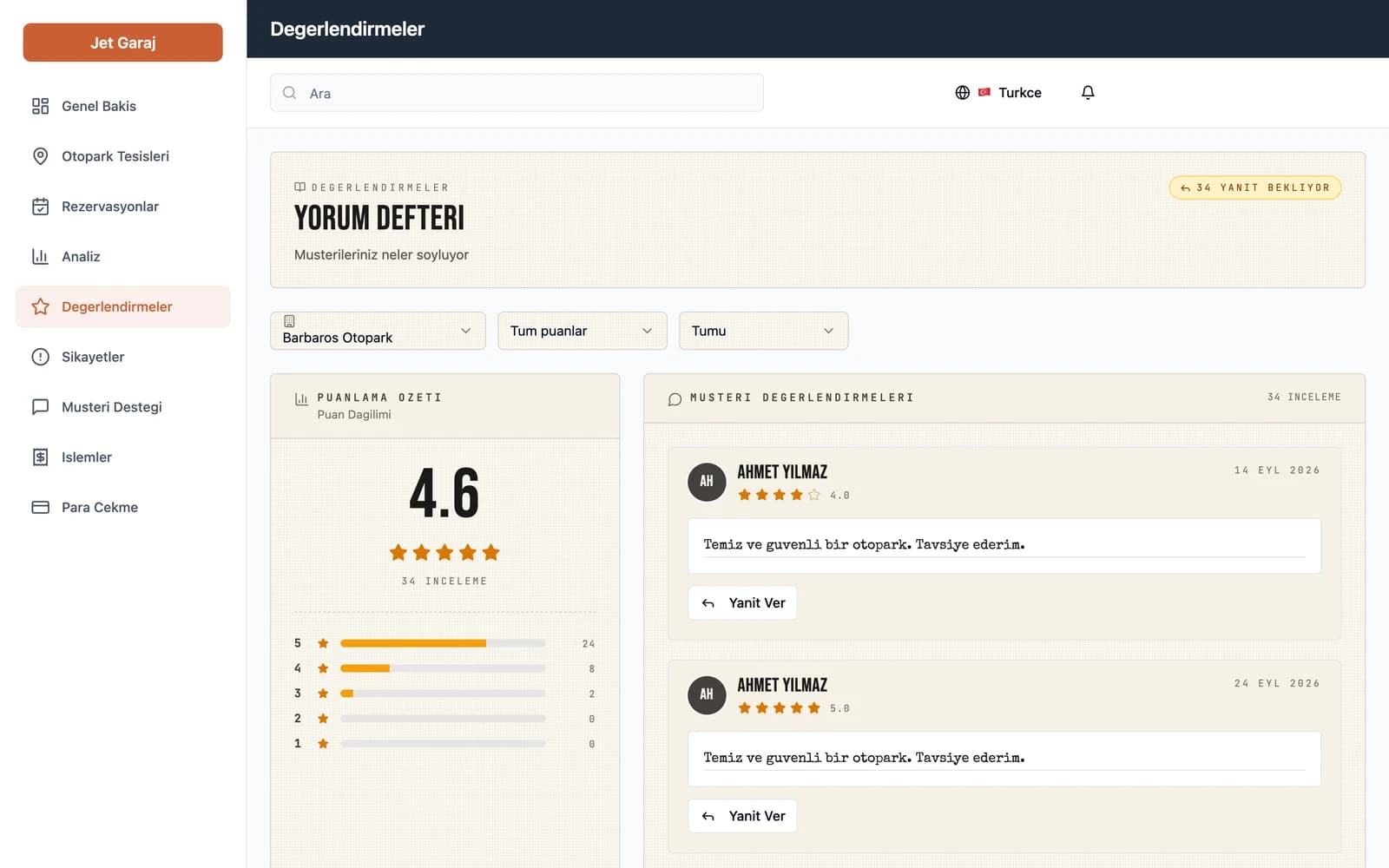
Task: Click the 2-star row in rating distribution
Action: (444, 719)
